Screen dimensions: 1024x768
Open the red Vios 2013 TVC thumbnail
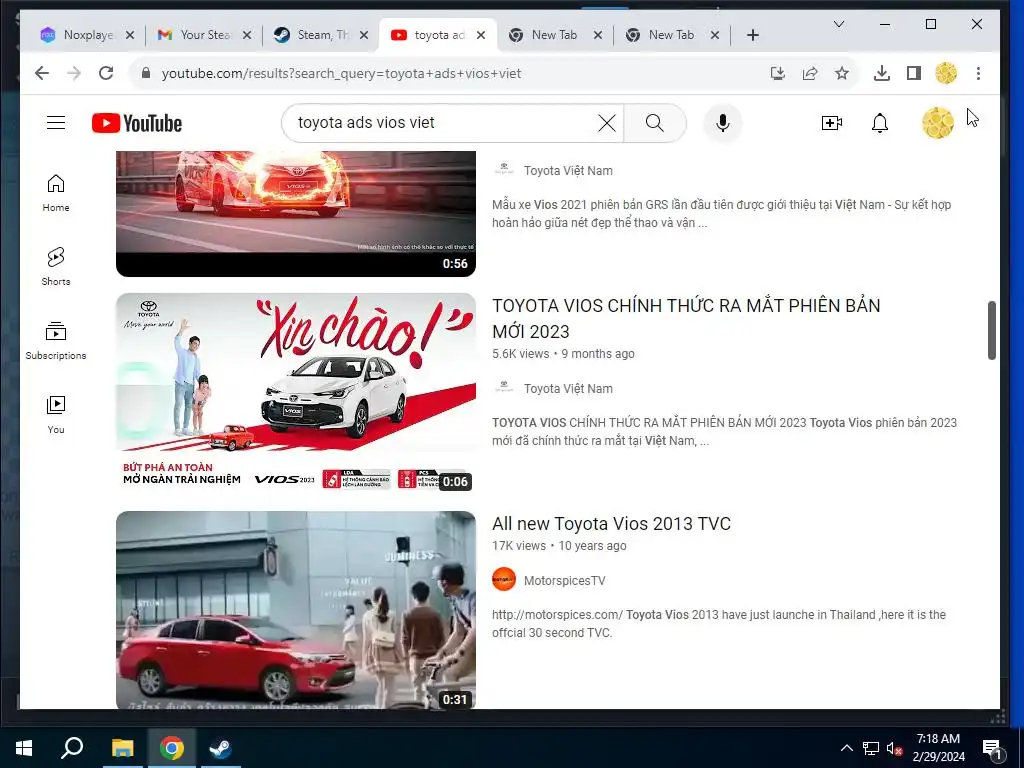click(x=296, y=610)
